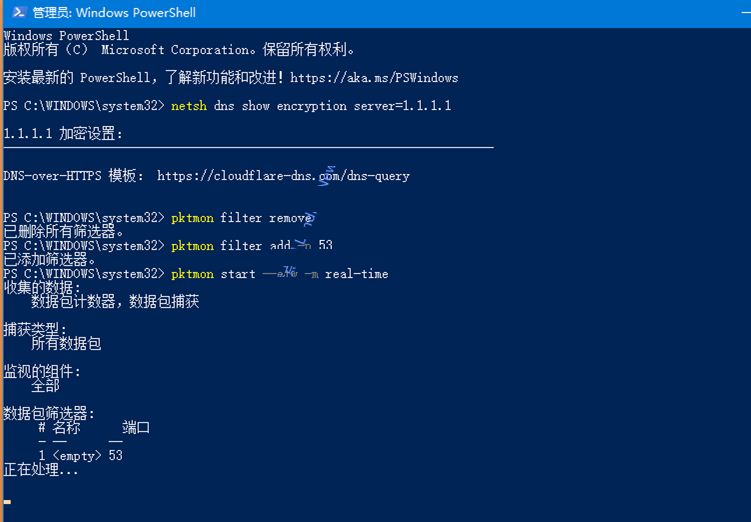Click the 已添加筛选器 output line
This screenshot has height=522, width=751.
pyautogui.click(x=50, y=260)
